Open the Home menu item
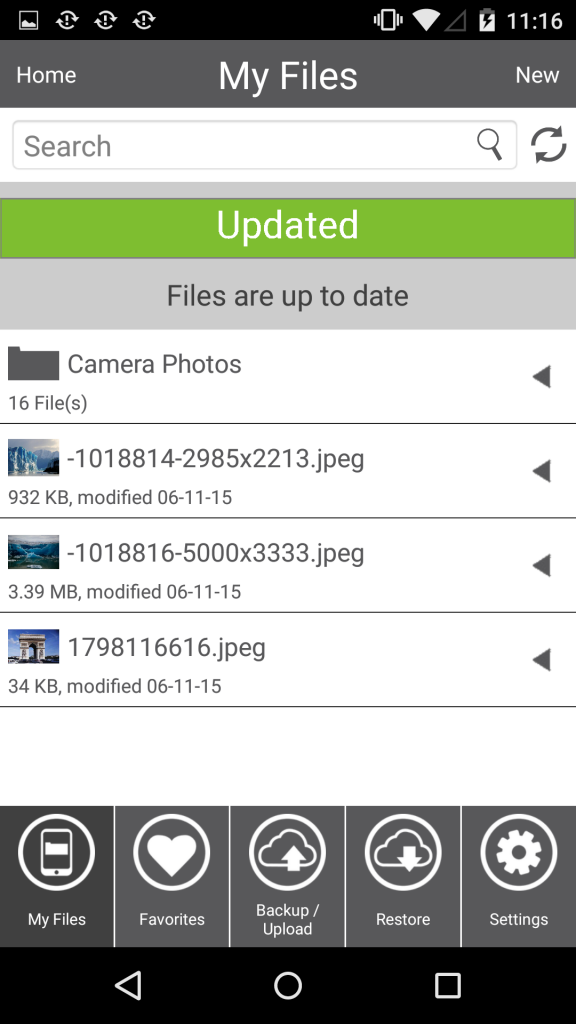This screenshot has height=1024, width=576. [x=45, y=74]
